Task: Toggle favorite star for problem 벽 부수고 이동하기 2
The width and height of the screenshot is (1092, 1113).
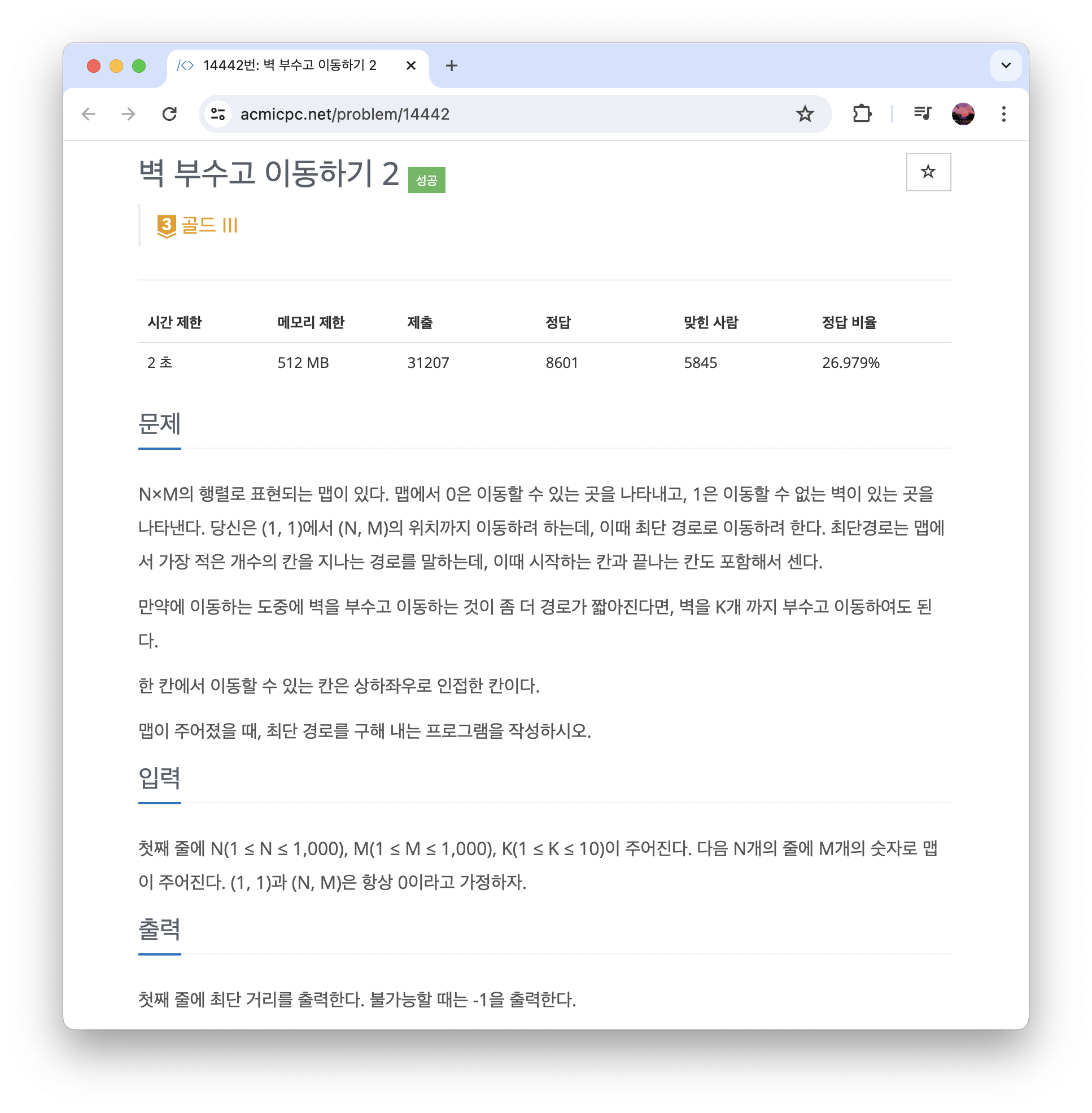Action: 928,172
